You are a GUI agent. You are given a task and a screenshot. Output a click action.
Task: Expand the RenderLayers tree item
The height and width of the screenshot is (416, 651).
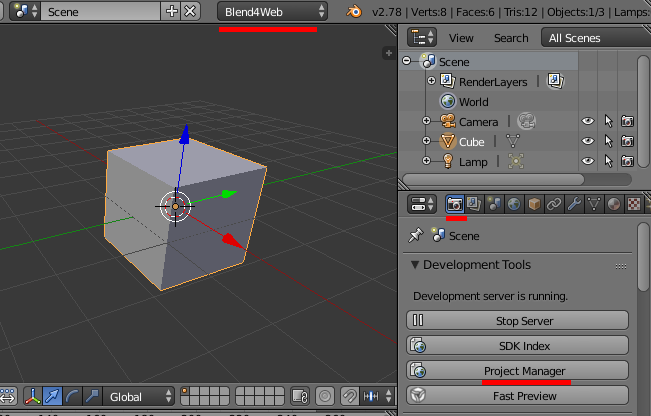pyautogui.click(x=432, y=81)
